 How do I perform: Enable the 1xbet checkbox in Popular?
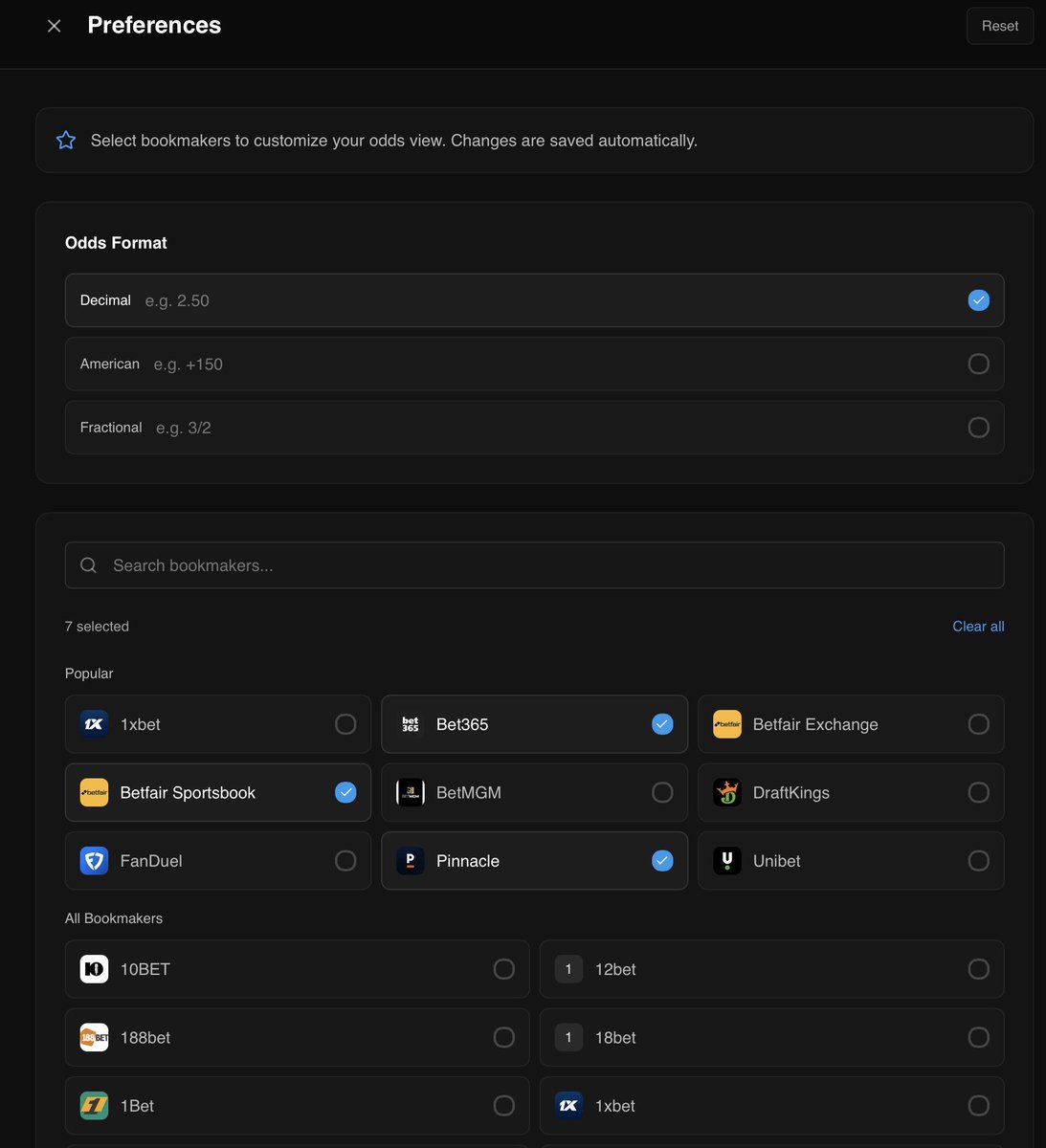click(x=345, y=724)
